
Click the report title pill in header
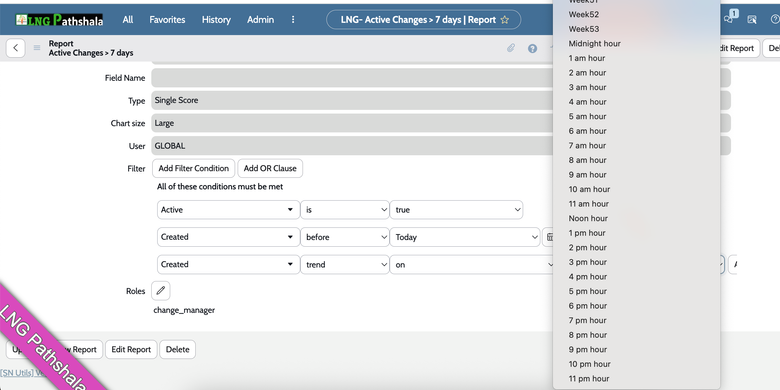click(423, 20)
